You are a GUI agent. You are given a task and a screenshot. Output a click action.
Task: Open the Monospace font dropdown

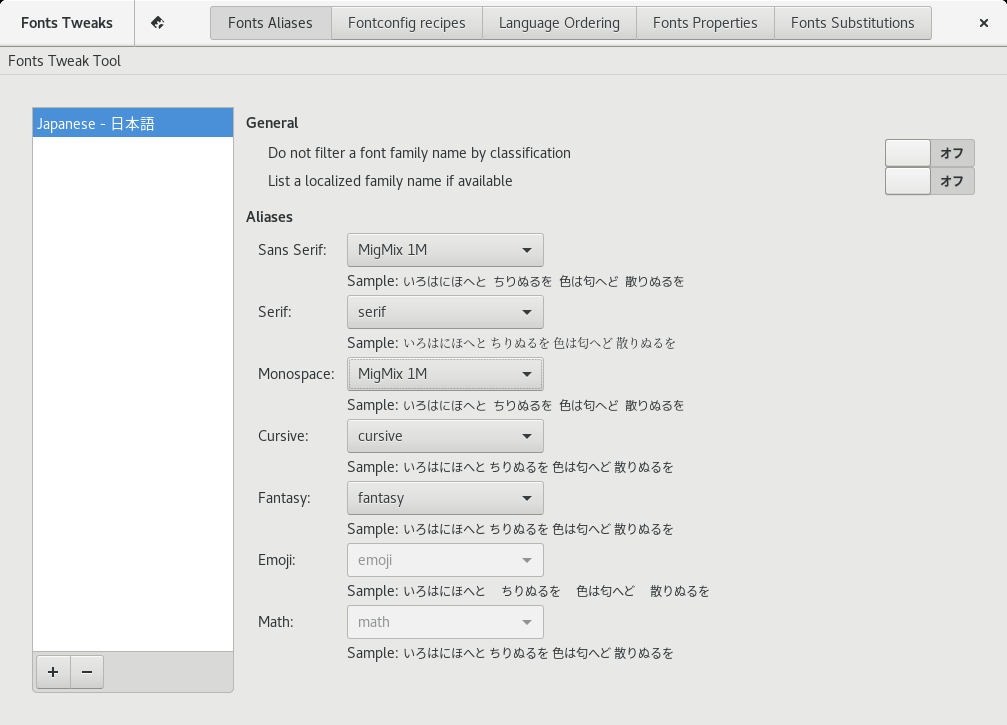(445, 374)
